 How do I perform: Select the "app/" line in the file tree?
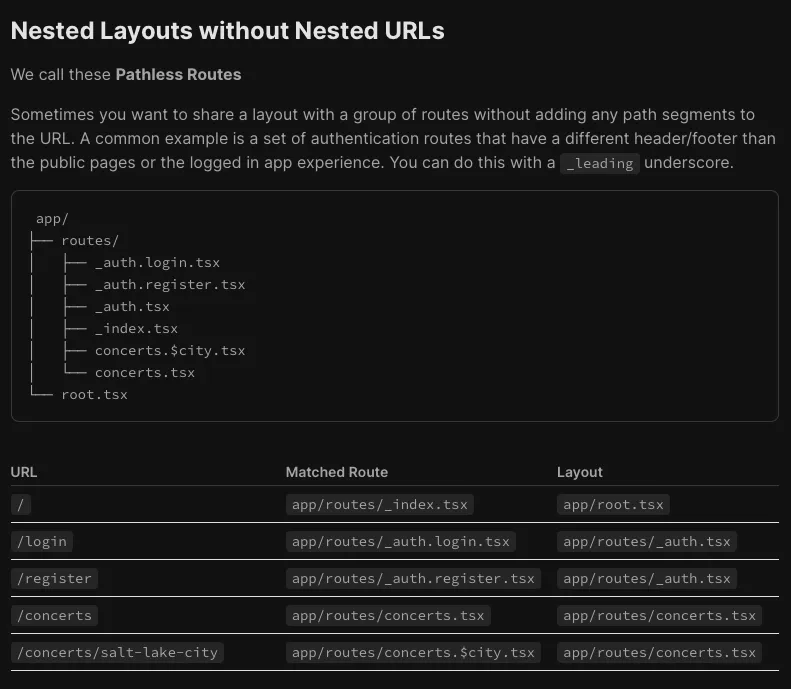pyautogui.click(x=52, y=219)
